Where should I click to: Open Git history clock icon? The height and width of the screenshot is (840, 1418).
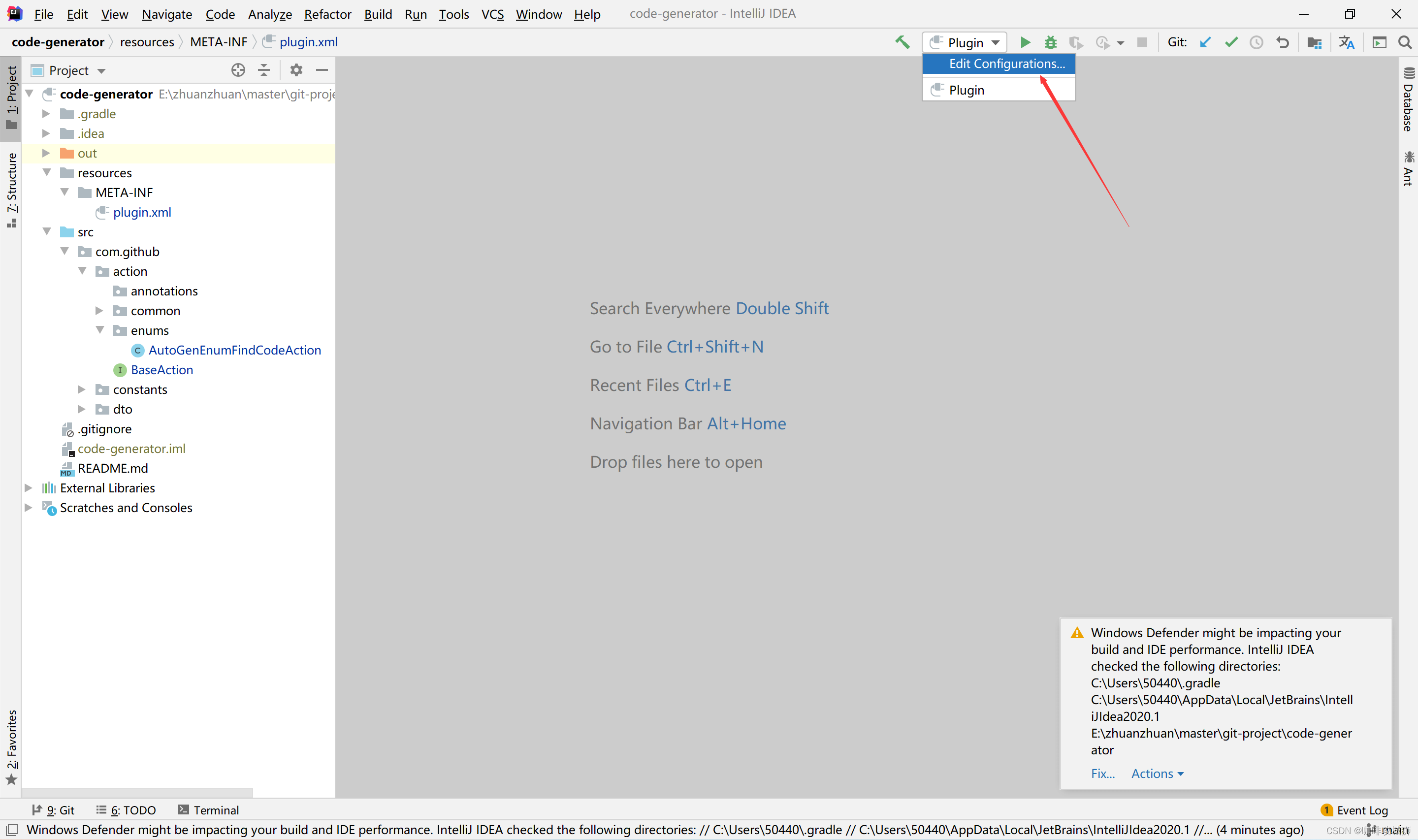tap(1256, 42)
